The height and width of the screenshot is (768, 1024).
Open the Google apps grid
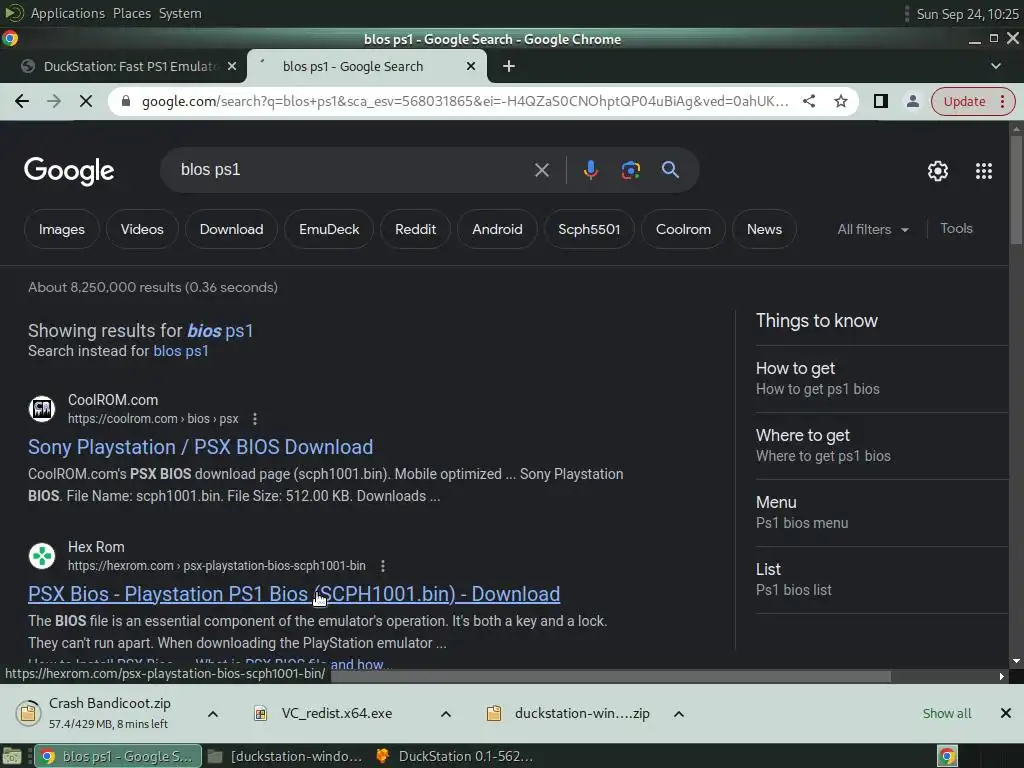[984, 171]
